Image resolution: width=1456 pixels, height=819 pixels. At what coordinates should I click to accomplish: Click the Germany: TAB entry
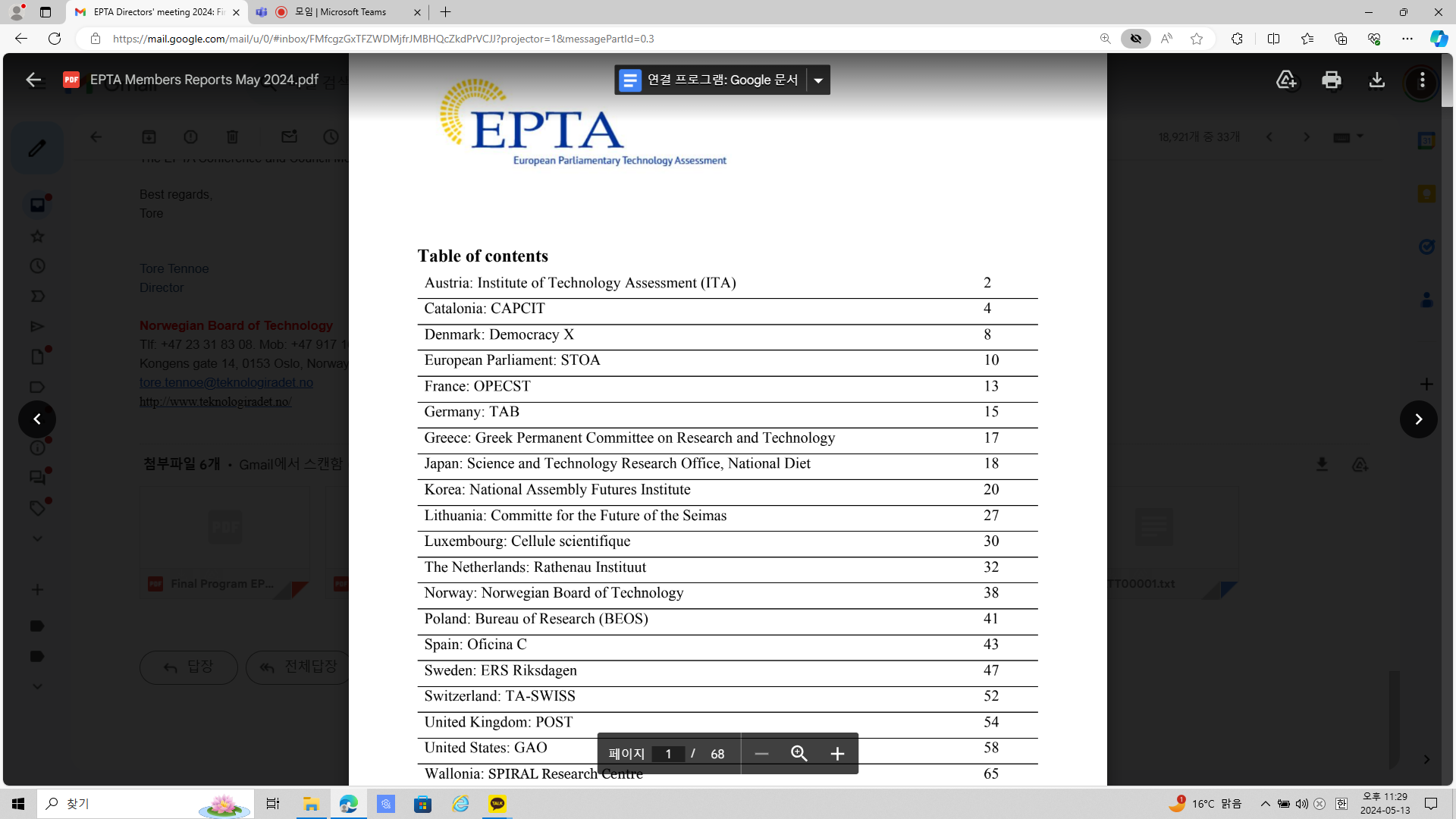click(472, 412)
